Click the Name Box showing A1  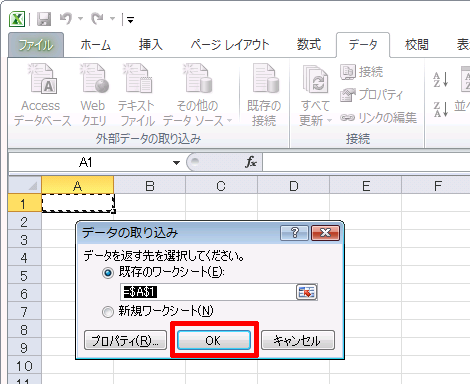point(89,162)
